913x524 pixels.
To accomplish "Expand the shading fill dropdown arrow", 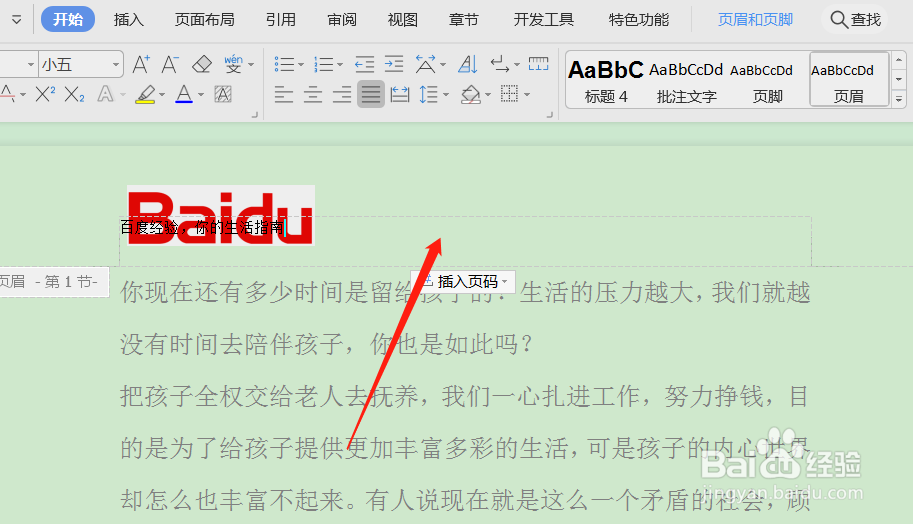I will click(488, 94).
